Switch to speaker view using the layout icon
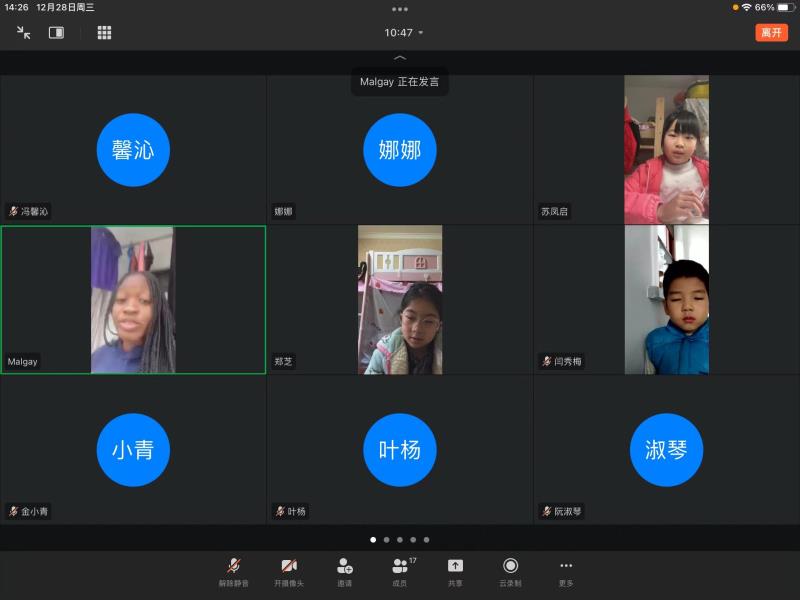Viewport: 800px width, 600px height. tap(56, 32)
